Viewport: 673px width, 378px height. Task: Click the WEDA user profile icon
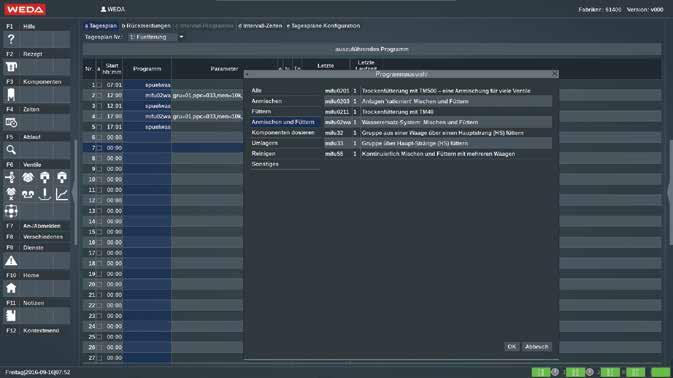pyautogui.click(x=103, y=9)
